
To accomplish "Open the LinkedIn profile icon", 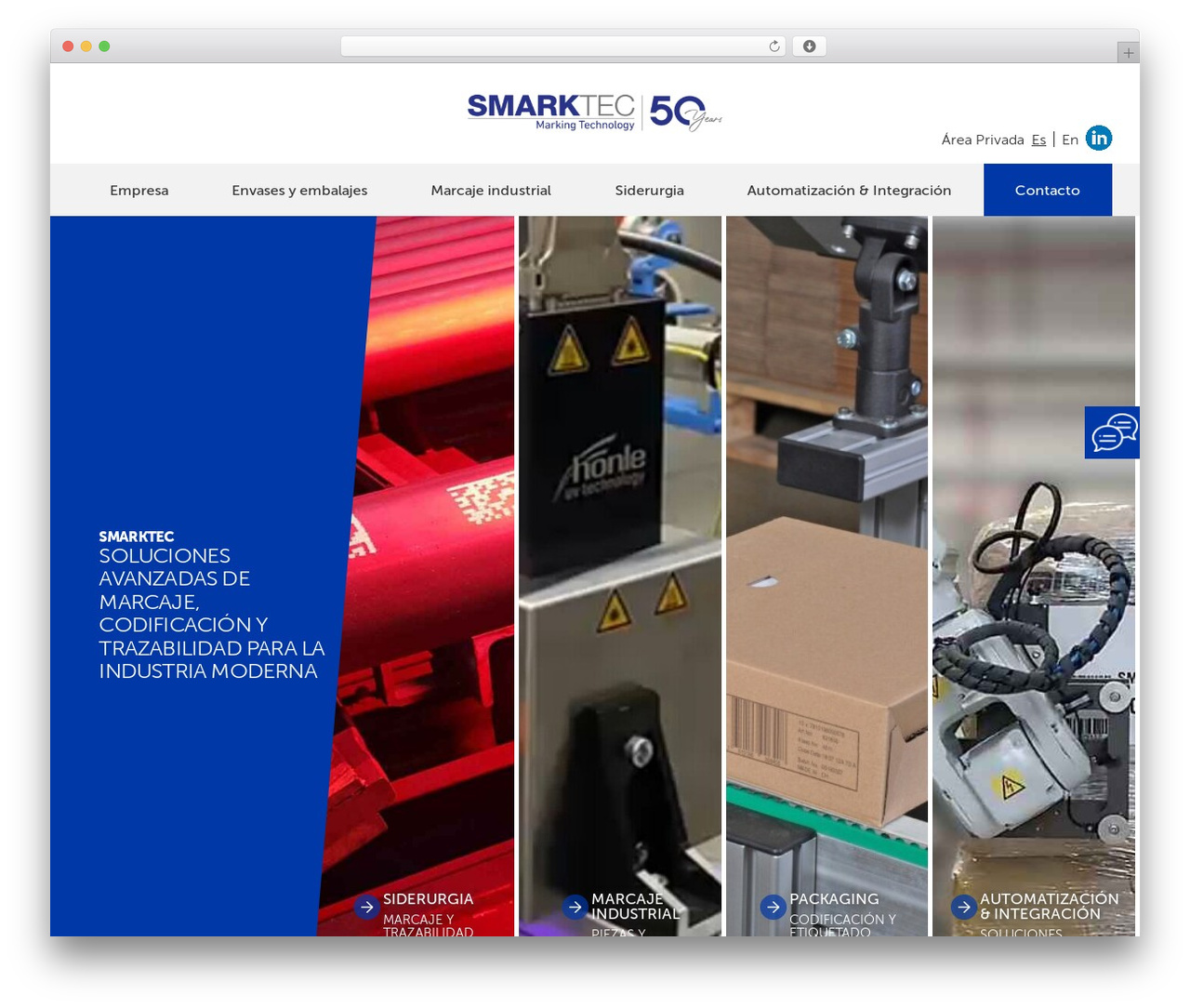I will coord(1099,138).
